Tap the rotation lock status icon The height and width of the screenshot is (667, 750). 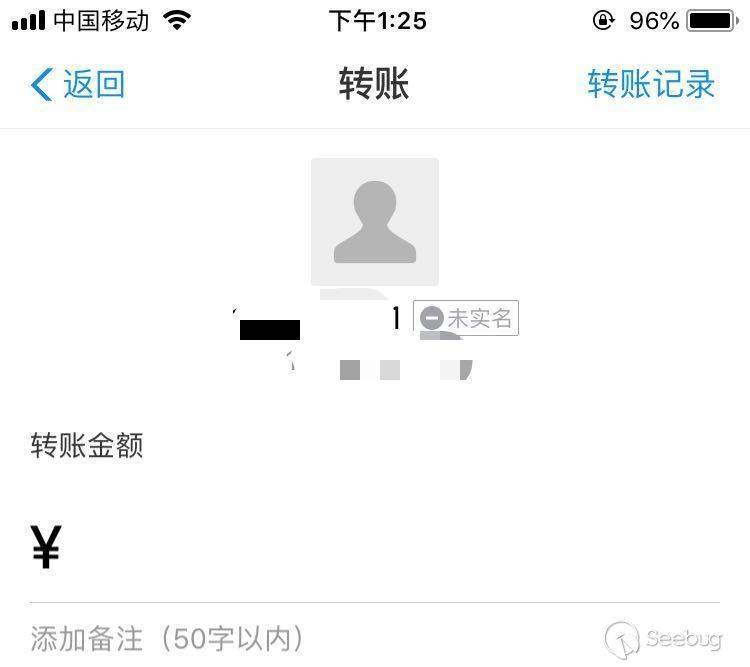604,21
